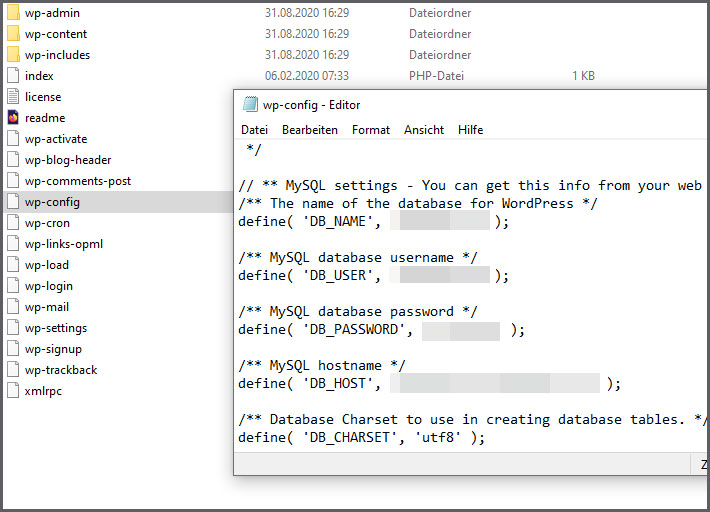Click the license text file icon
710x512 pixels.
click(x=14, y=96)
